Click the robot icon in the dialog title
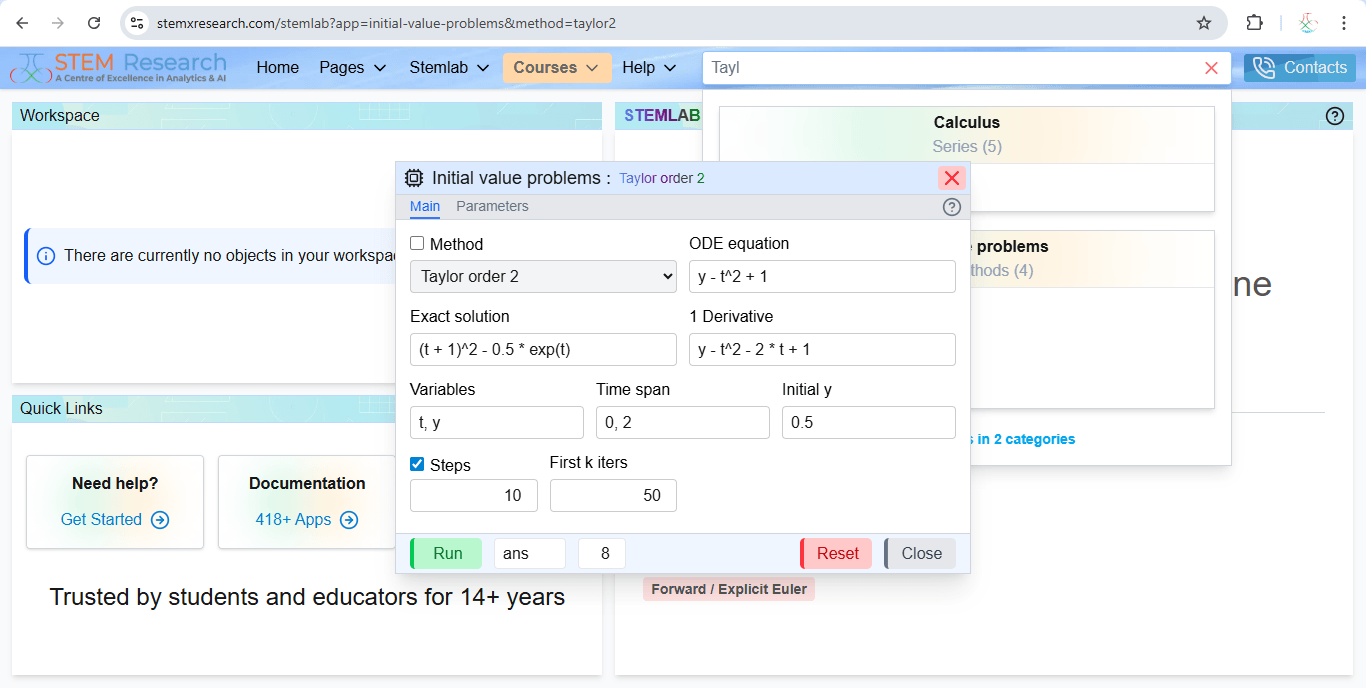 [x=414, y=177]
